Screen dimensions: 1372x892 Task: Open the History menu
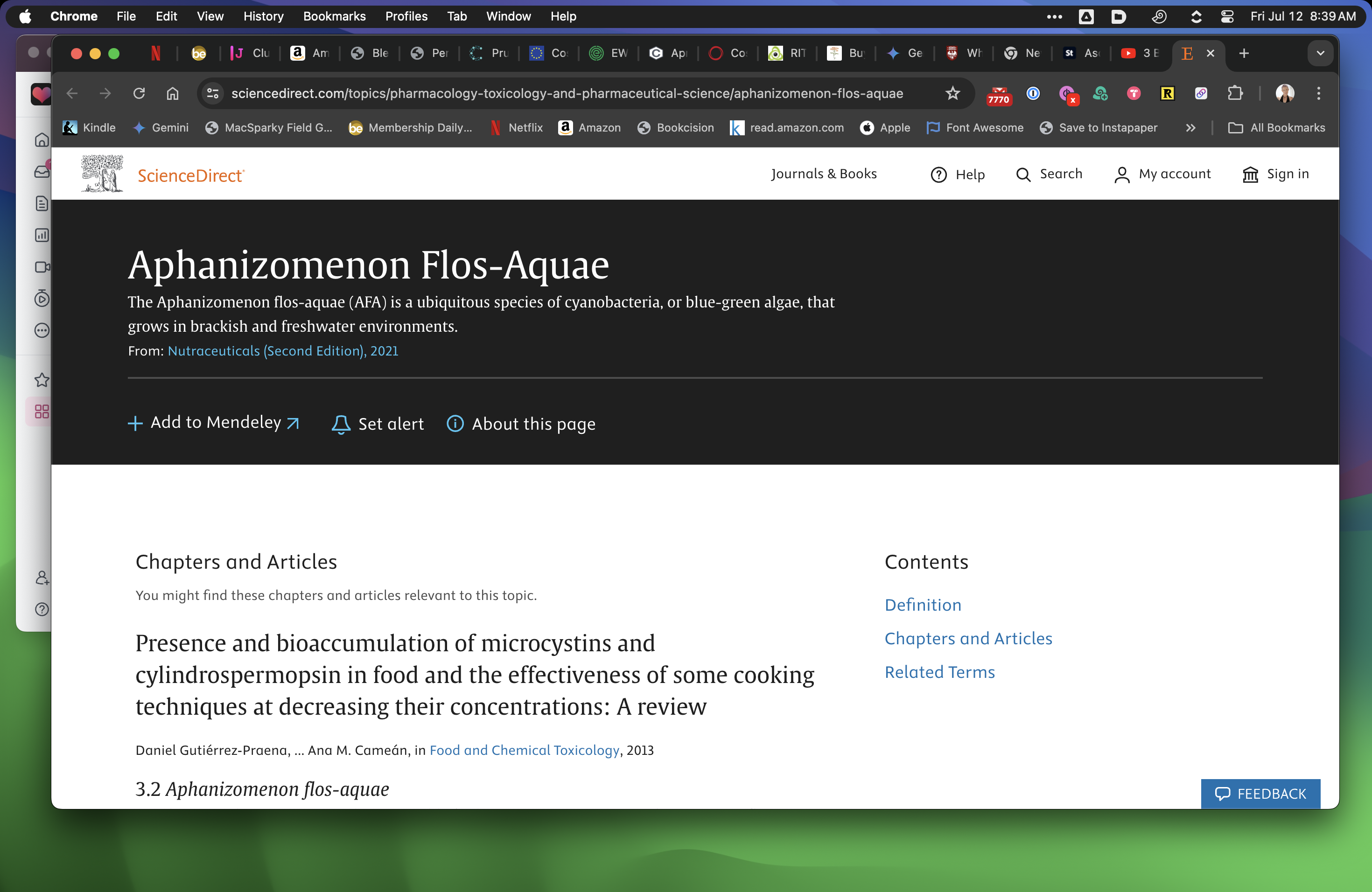tap(264, 17)
